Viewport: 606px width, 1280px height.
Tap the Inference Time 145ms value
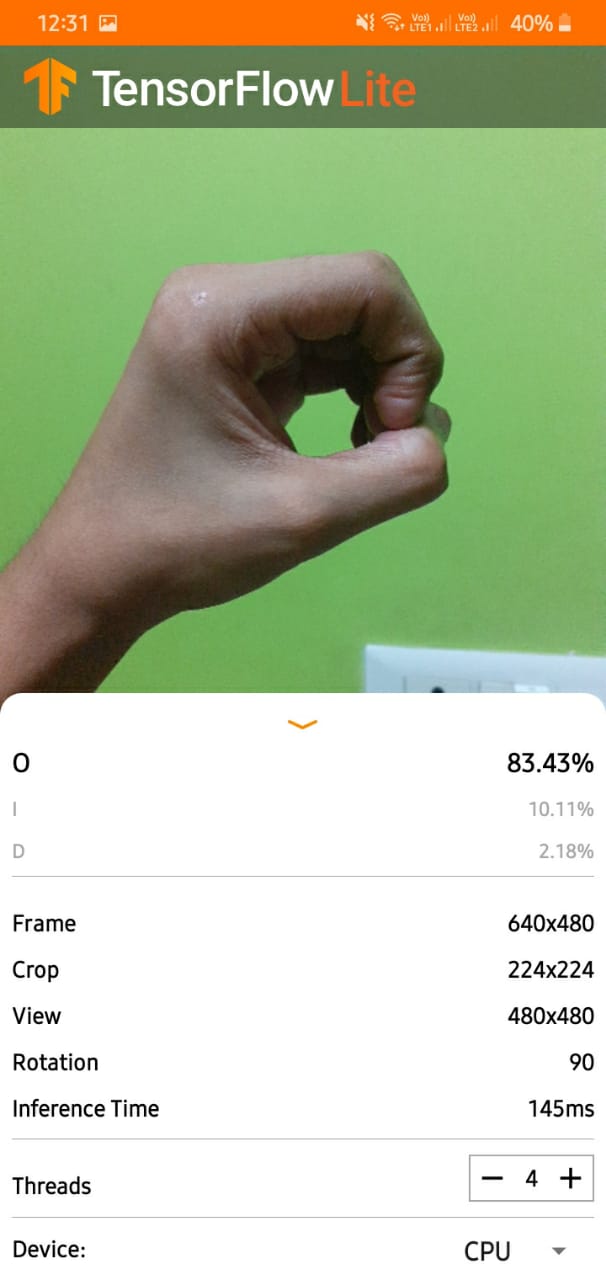[x=561, y=1108]
